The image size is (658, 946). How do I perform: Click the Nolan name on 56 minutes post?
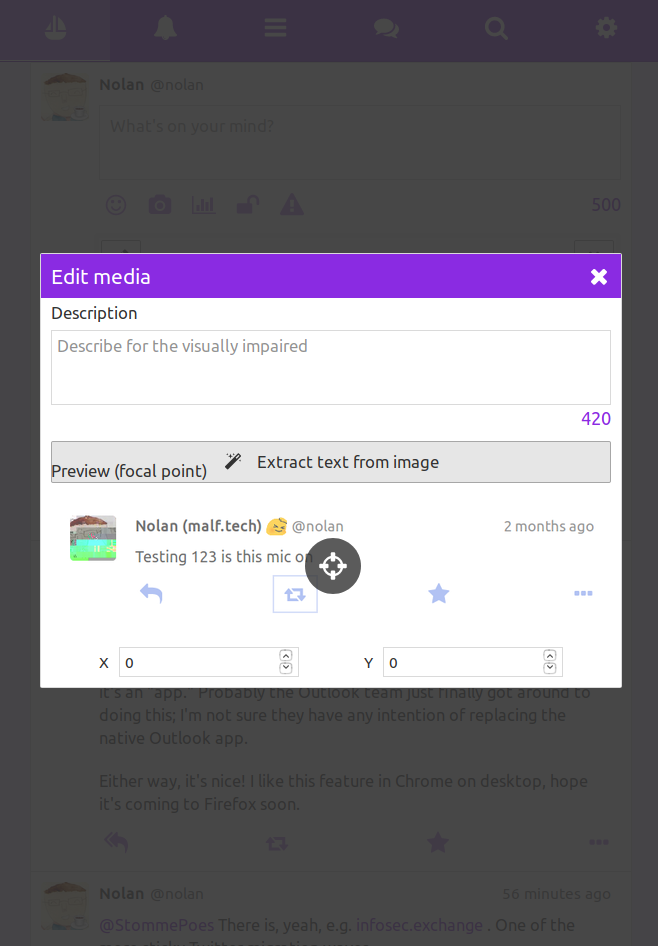pyautogui.click(x=121, y=894)
